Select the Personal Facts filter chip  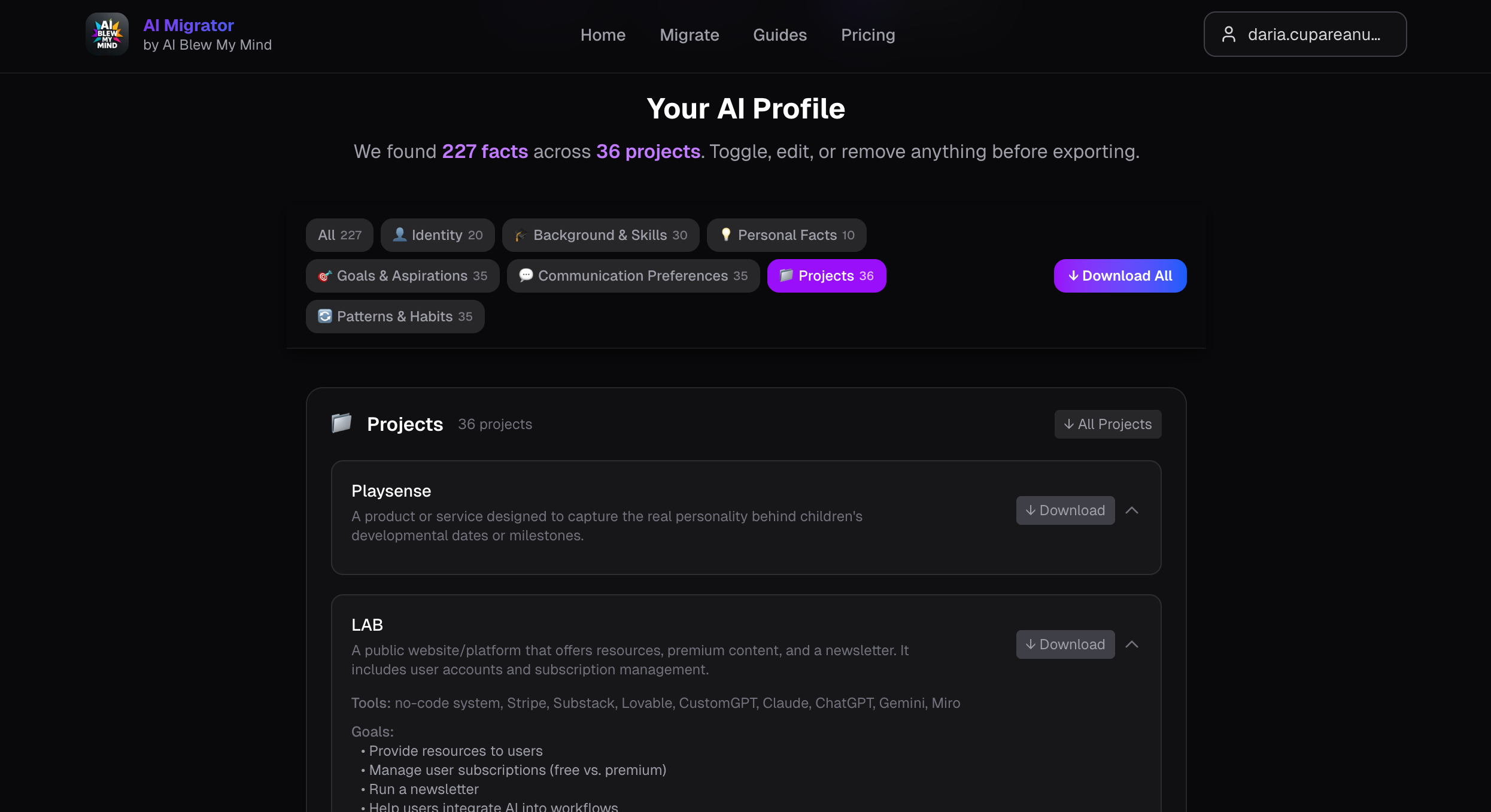coord(787,235)
